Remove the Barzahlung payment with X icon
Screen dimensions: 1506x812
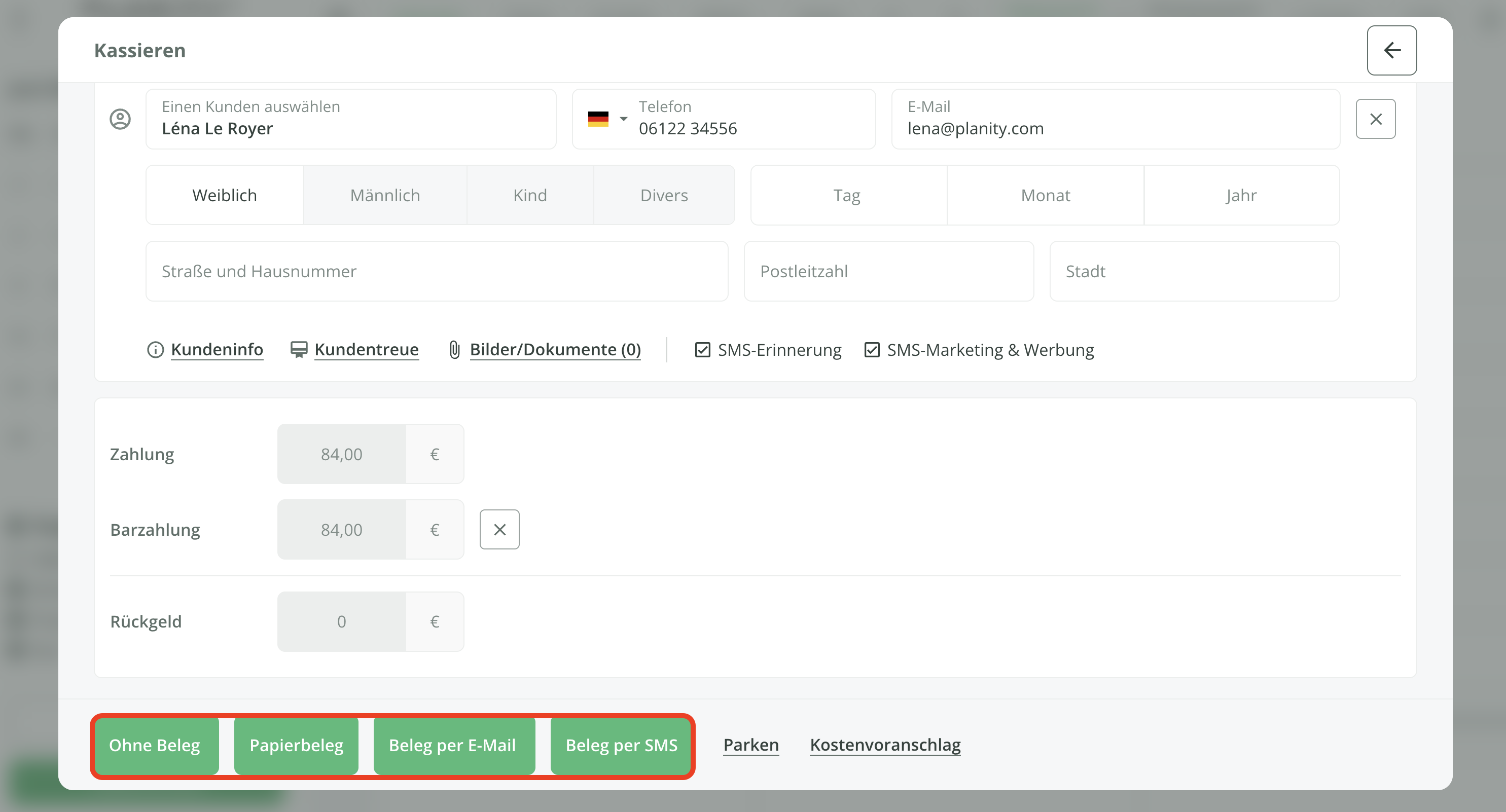coord(499,530)
